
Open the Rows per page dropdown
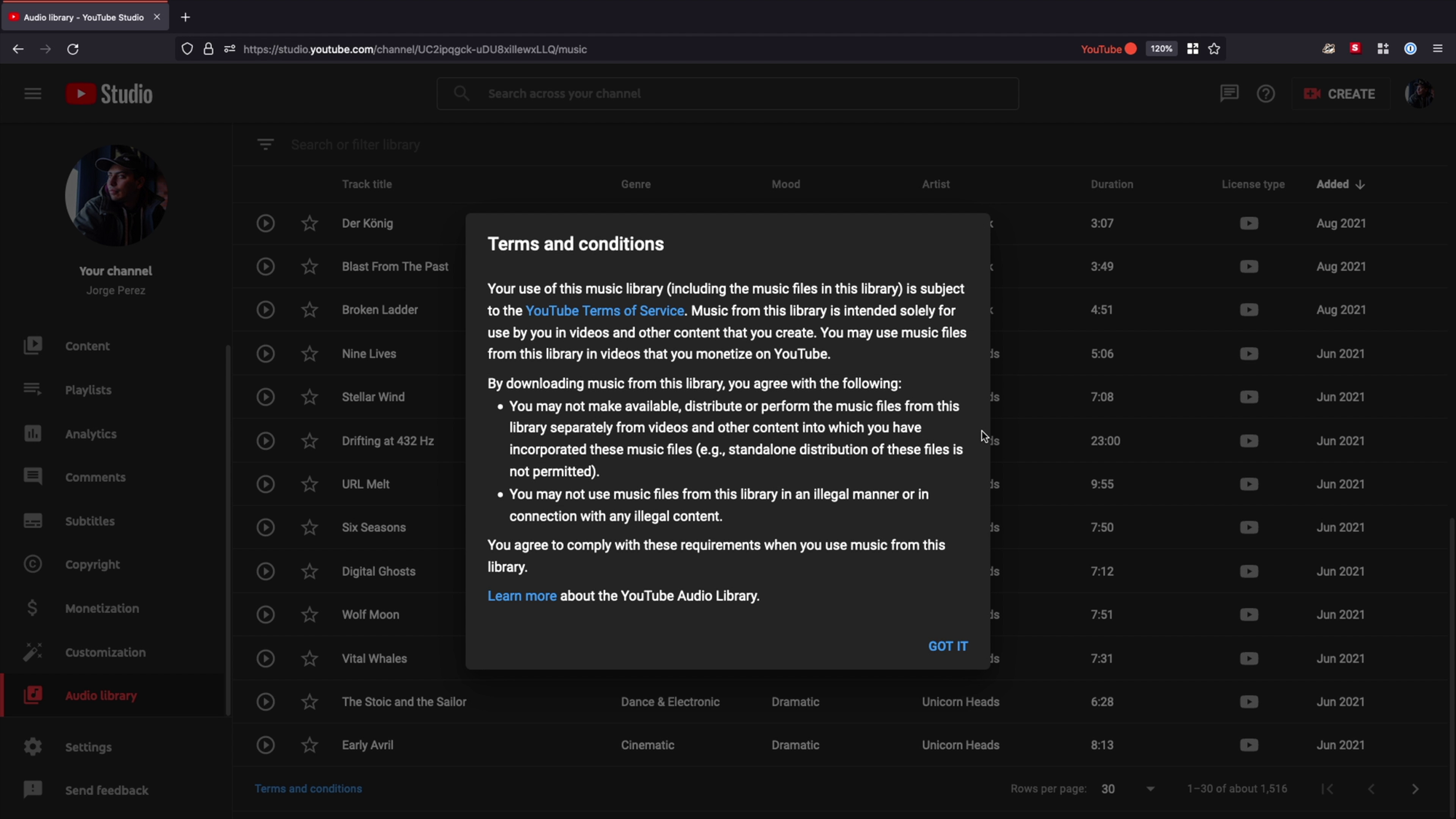coord(1128,789)
